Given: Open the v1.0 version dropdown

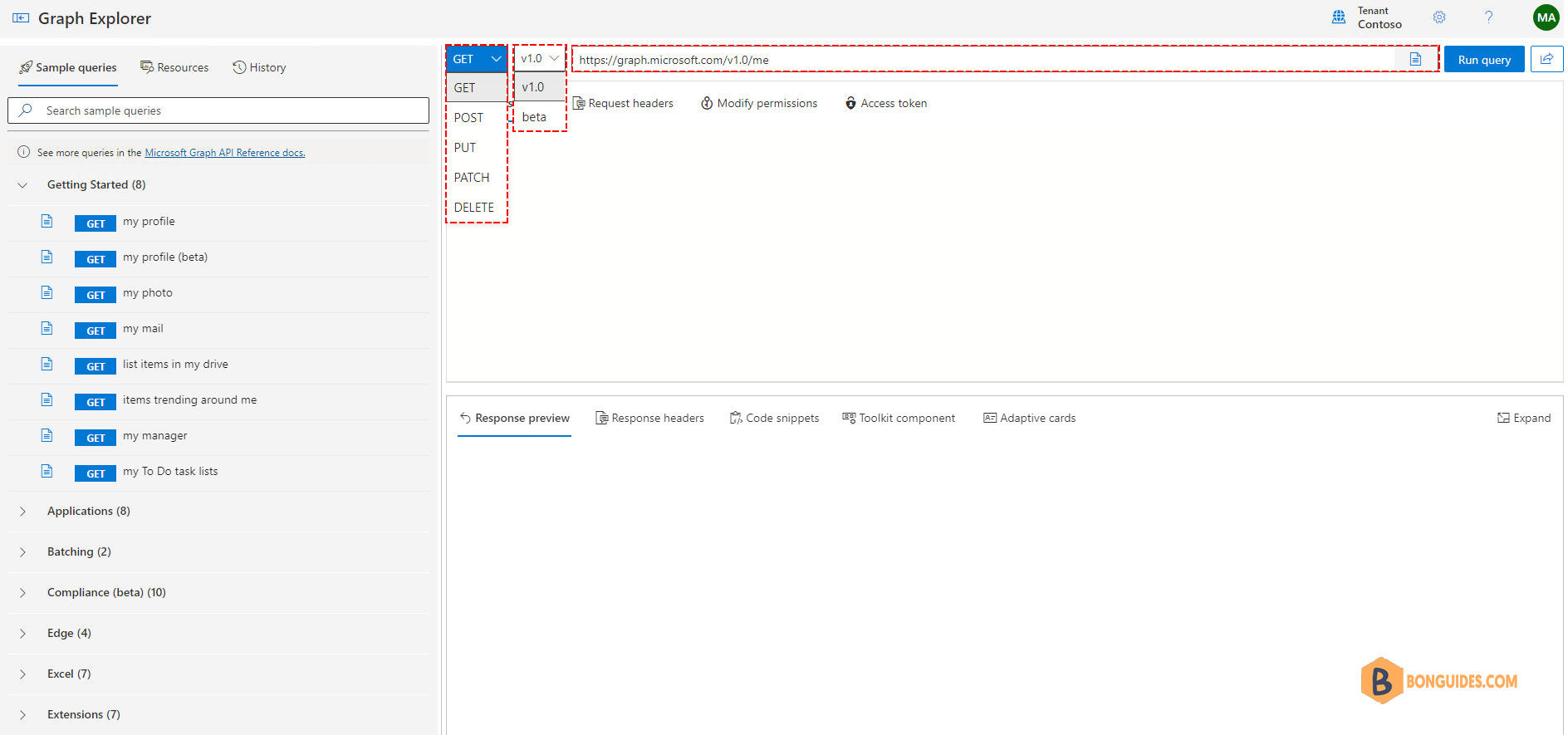Looking at the screenshot, I should [539, 58].
